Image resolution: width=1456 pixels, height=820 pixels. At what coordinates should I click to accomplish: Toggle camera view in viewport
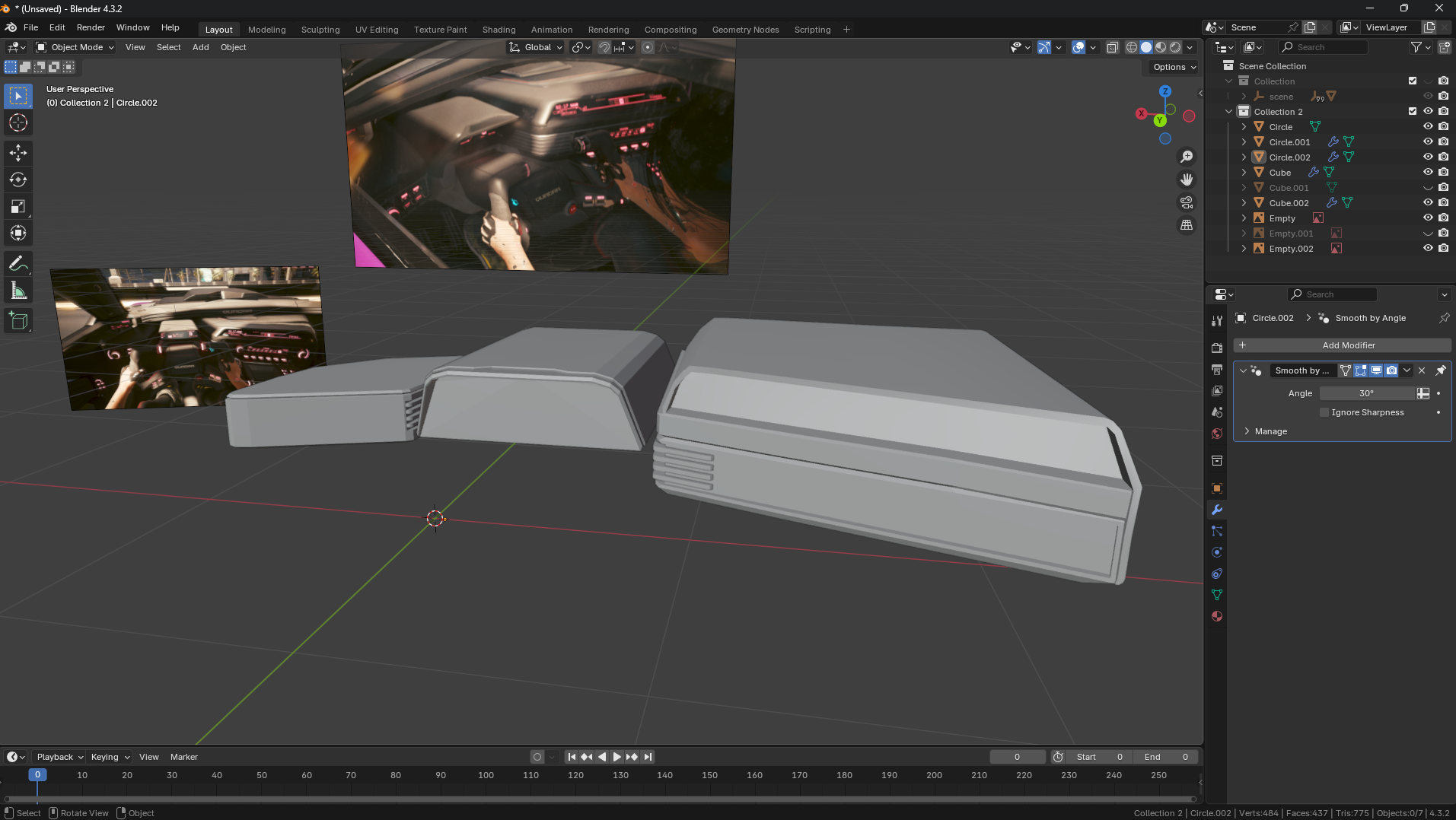(x=1187, y=202)
